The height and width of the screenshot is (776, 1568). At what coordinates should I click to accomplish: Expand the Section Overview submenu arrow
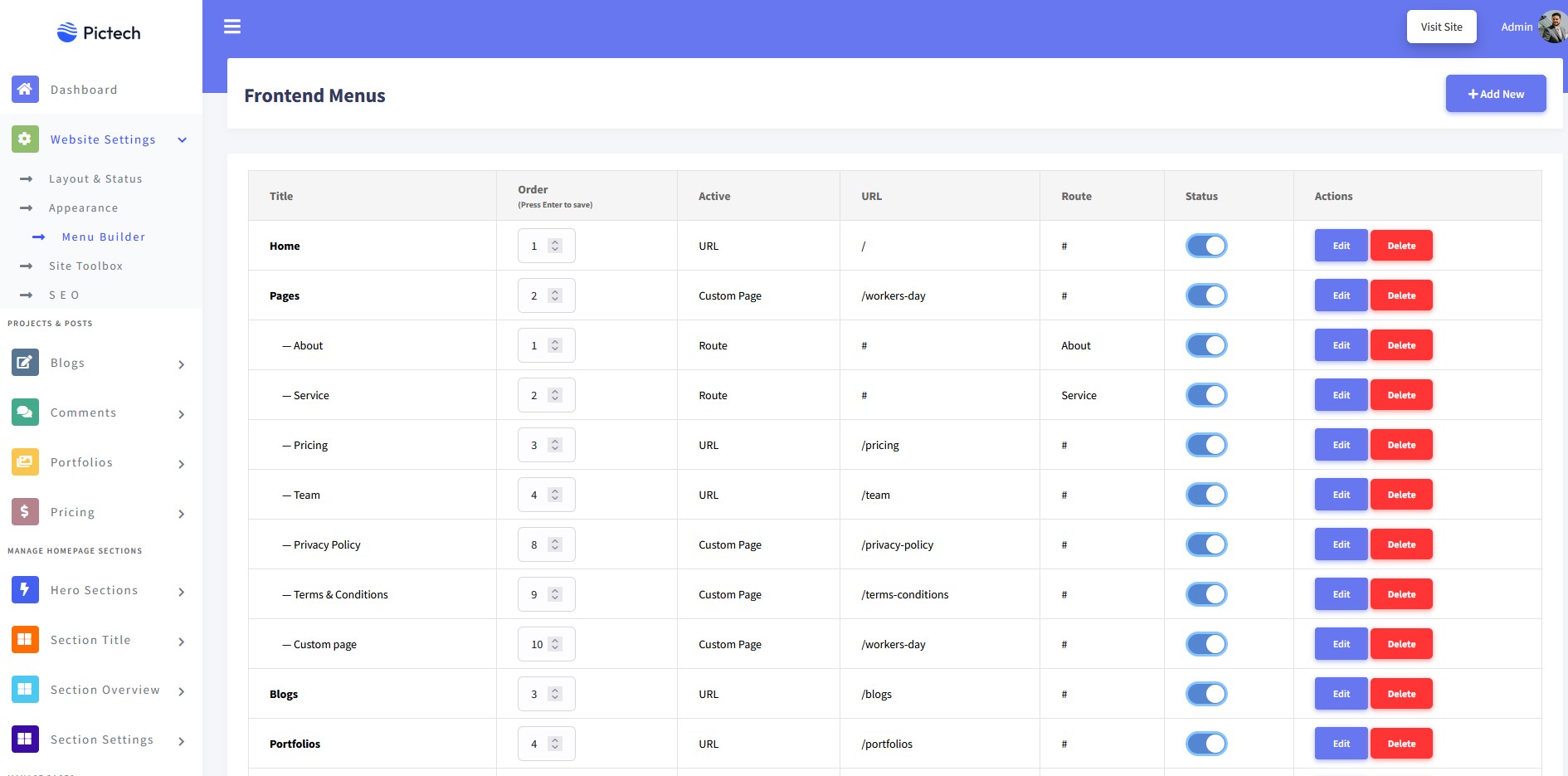tap(182, 691)
